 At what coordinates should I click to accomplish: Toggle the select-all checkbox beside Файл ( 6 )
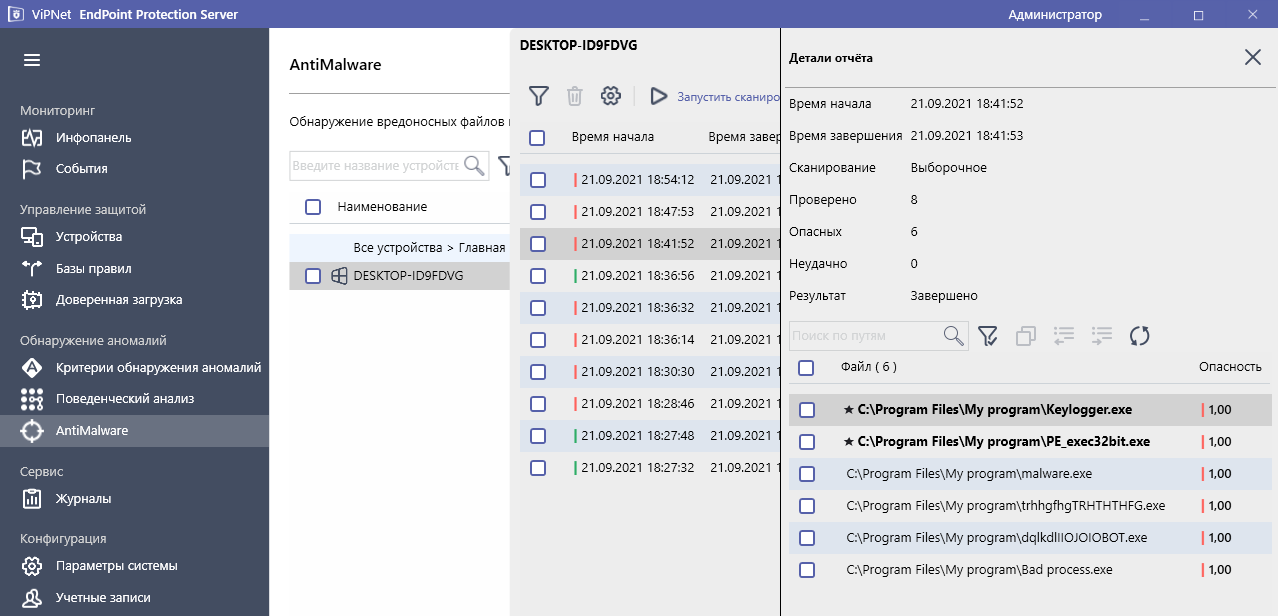click(x=806, y=368)
